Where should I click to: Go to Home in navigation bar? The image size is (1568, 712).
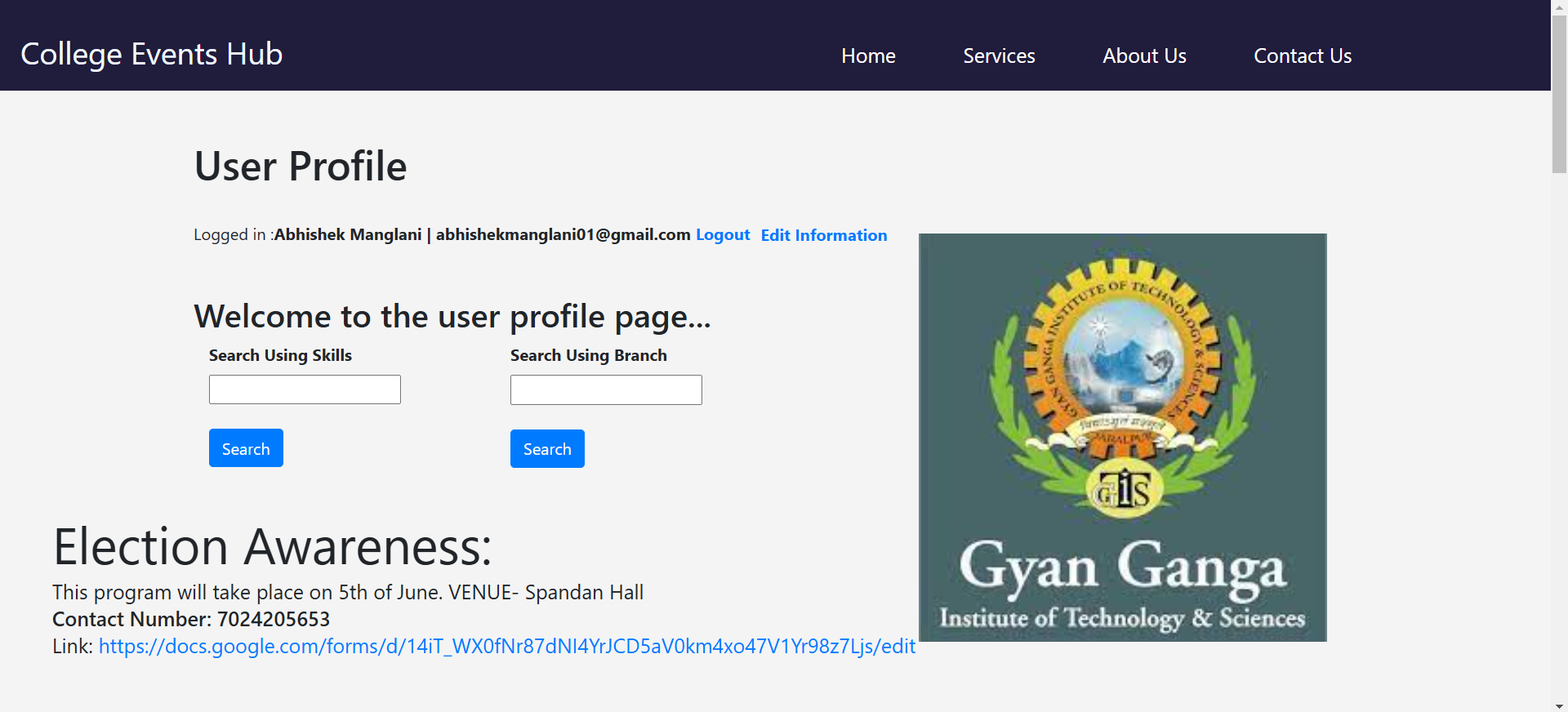(x=868, y=56)
